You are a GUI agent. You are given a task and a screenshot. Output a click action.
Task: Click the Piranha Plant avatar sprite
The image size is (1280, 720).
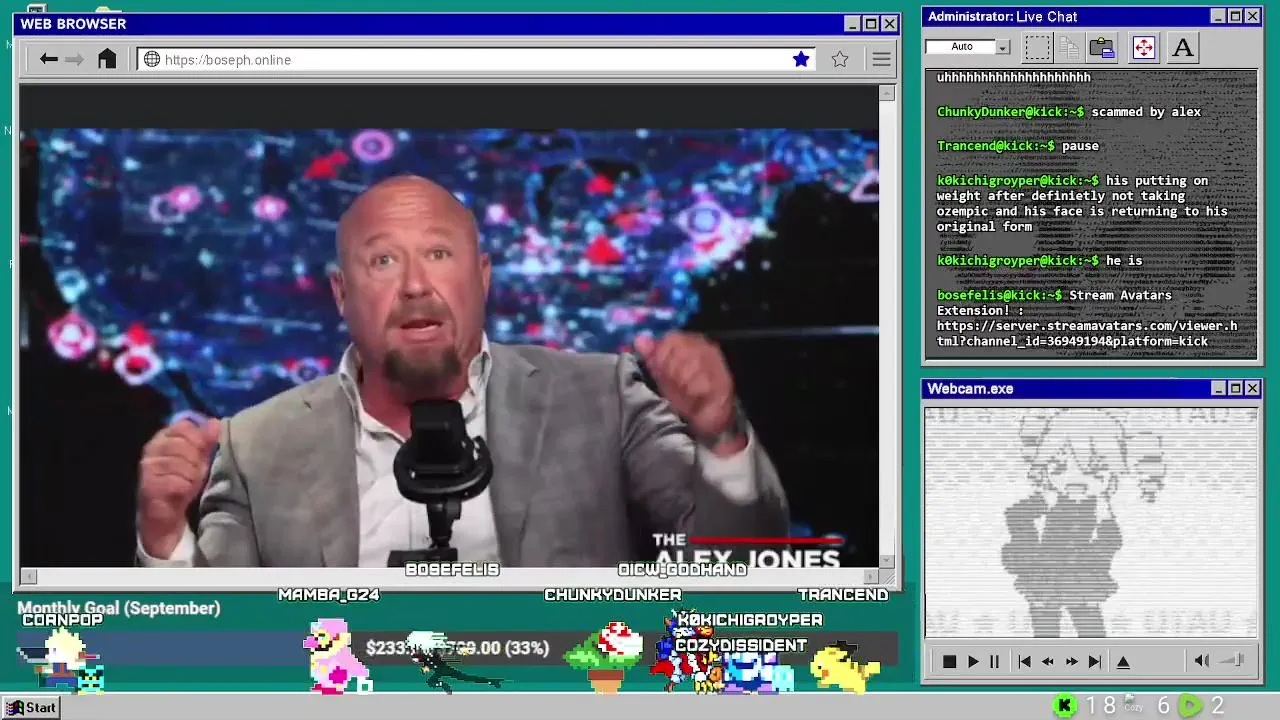606,657
